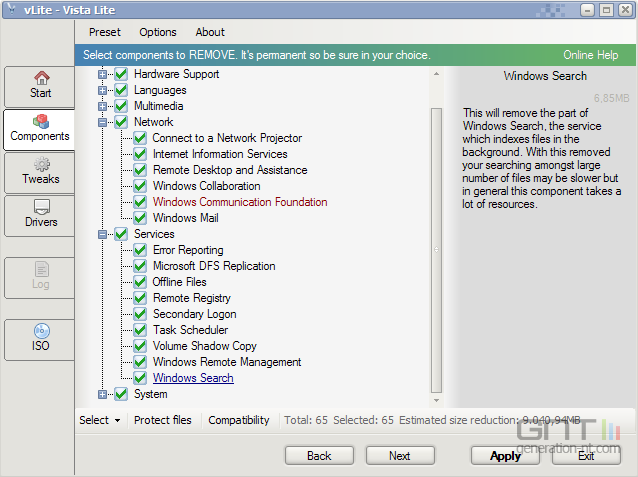Image resolution: width=638 pixels, height=477 pixels.
Task: Click the scrollbar up arrow
Action: pos(436,74)
